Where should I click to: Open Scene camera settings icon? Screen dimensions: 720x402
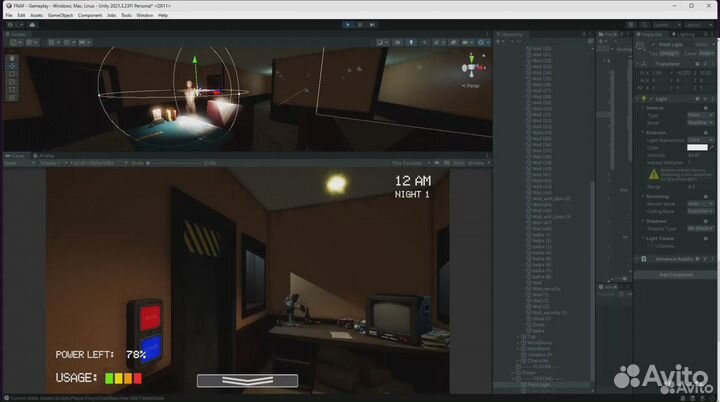pos(467,42)
